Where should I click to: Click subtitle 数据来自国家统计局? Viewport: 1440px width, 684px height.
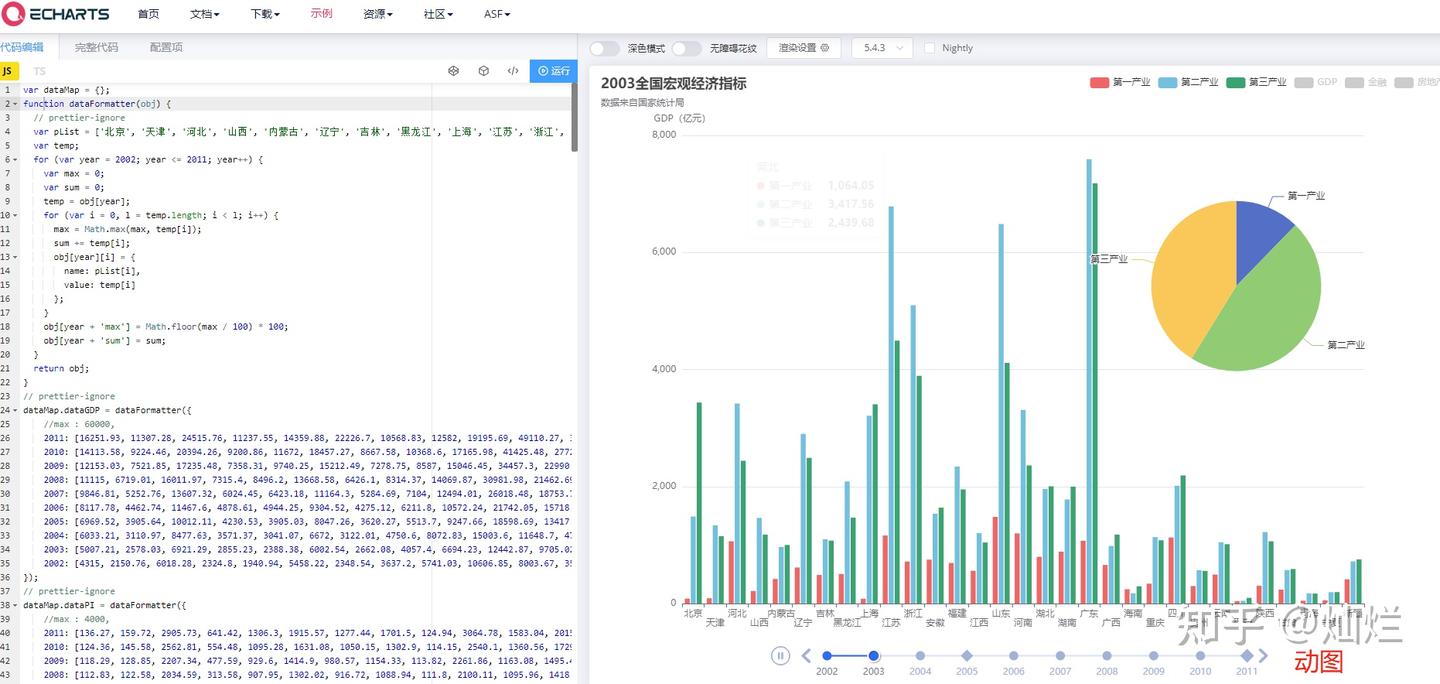click(x=643, y=102)
